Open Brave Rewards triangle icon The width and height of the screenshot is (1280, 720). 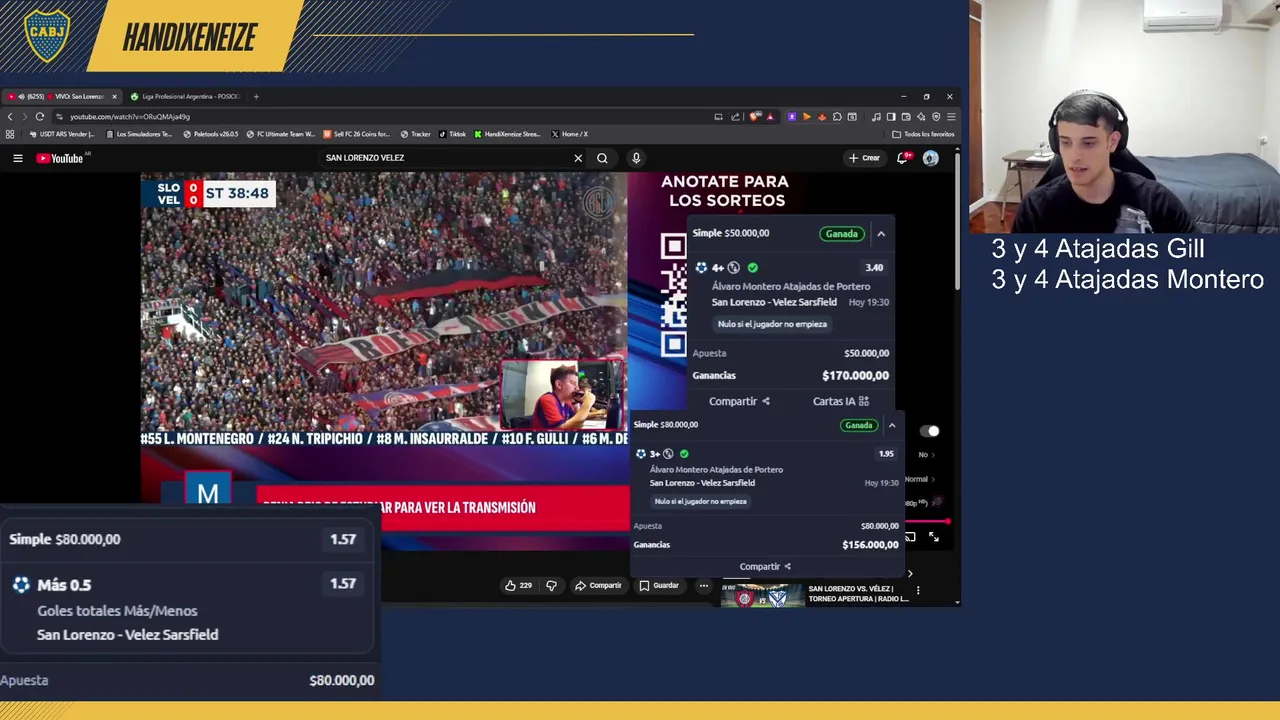point(770,117)
